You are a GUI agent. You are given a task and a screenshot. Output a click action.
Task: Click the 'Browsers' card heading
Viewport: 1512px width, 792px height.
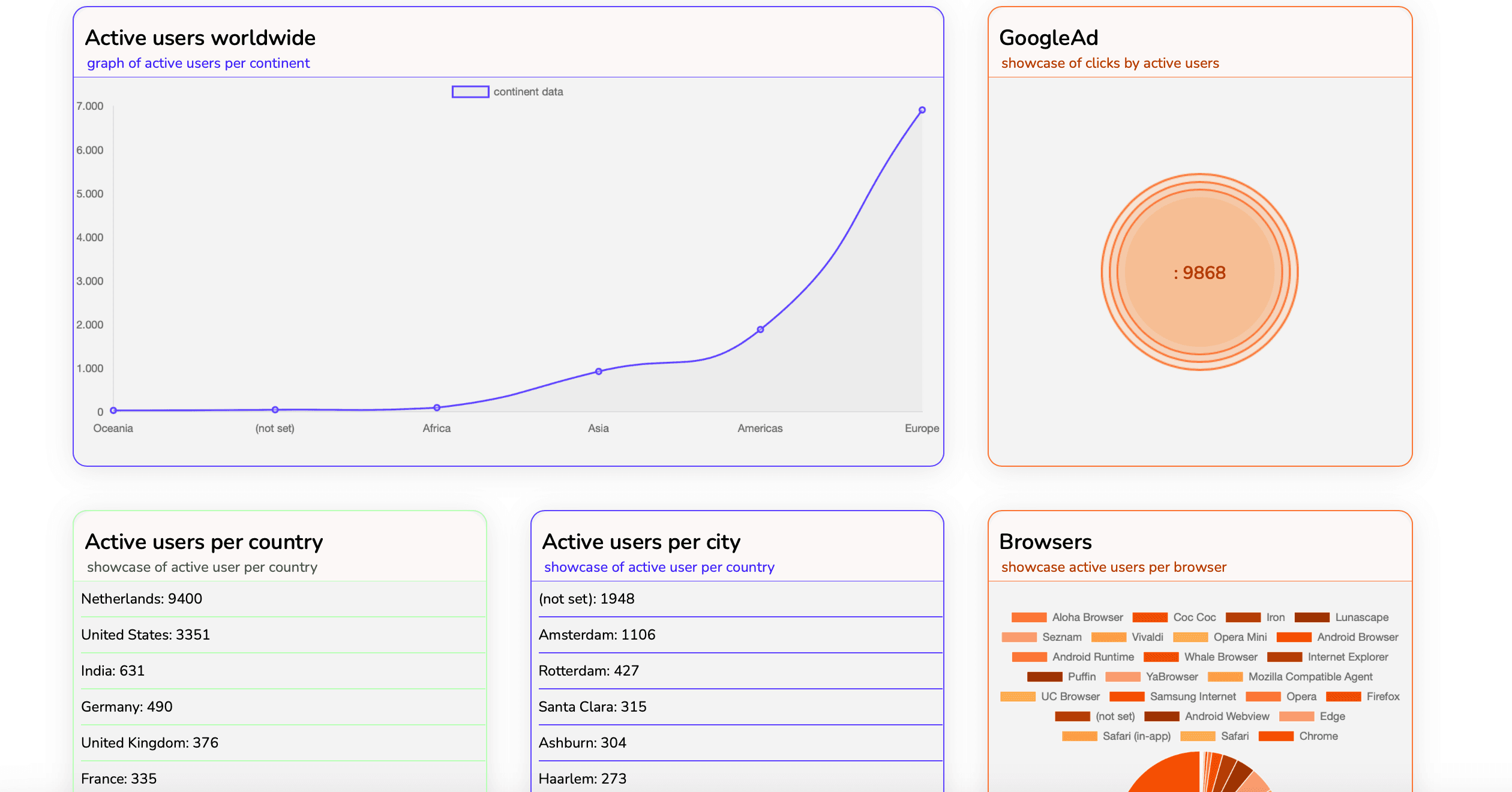pos(1046,542)
